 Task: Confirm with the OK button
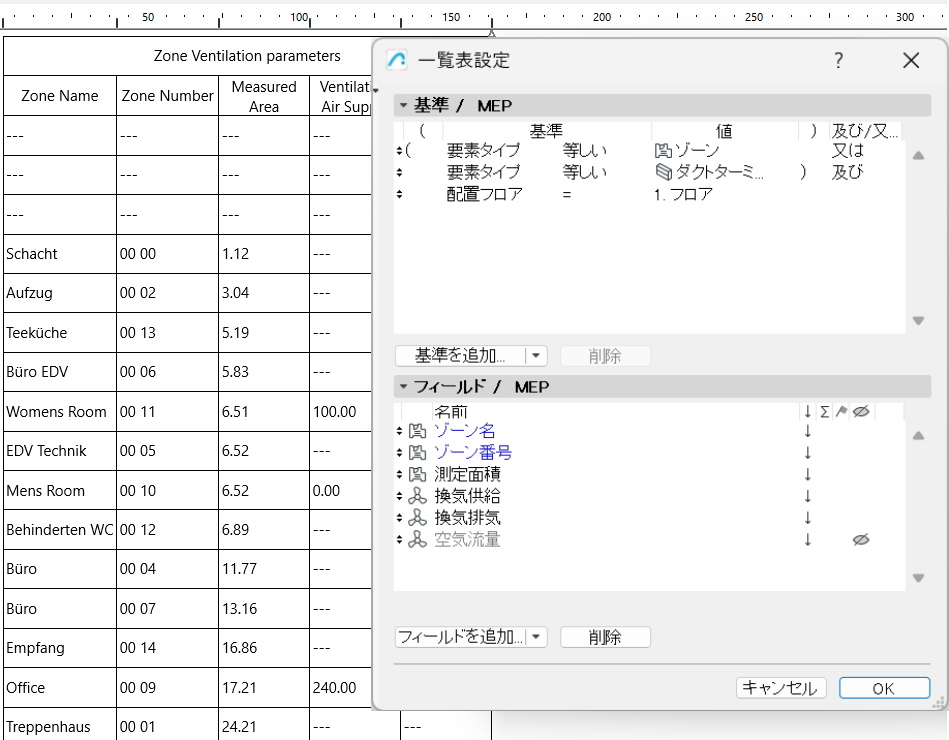pos(884,688)
